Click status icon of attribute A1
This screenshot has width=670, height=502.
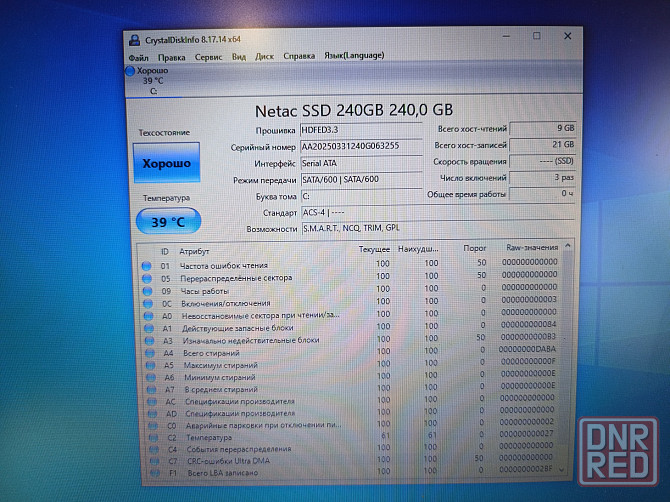click(x=149, y=329)
